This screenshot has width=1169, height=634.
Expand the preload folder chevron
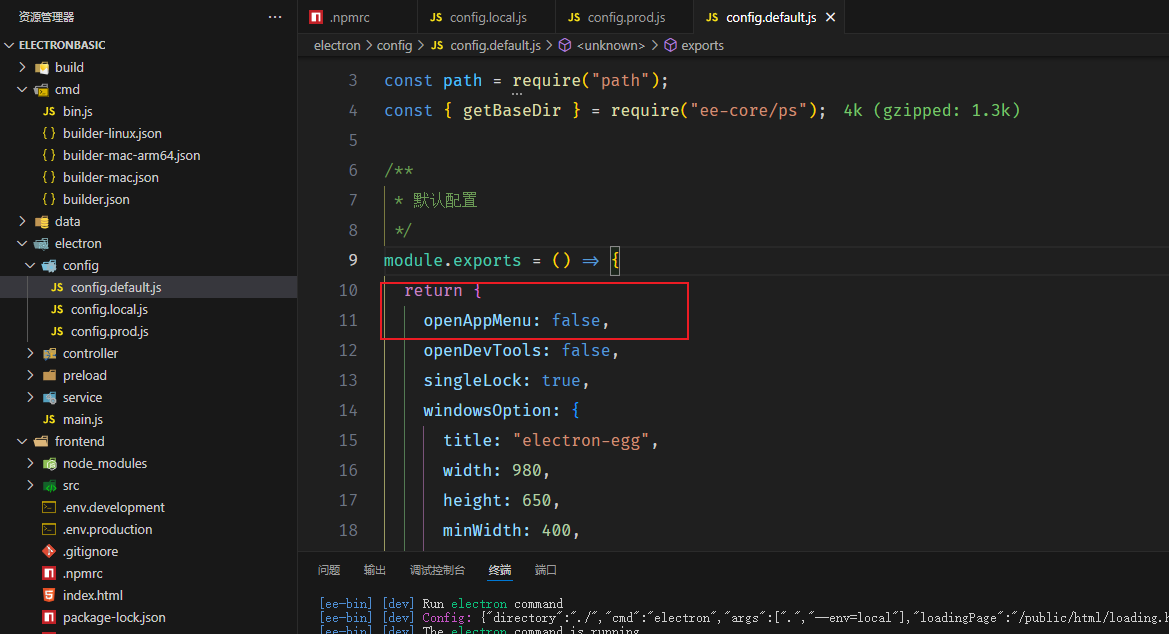[31, 375]
